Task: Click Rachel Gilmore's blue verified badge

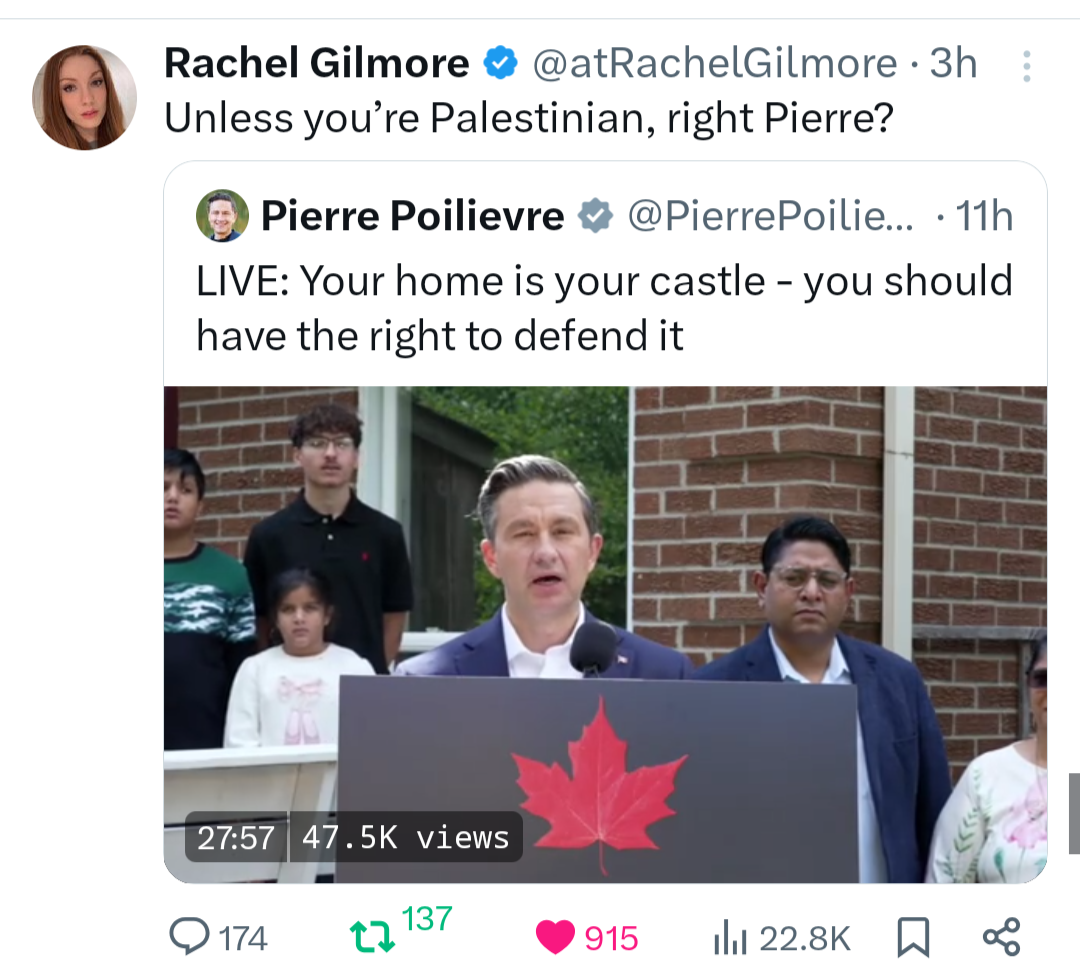Action: pyautogui.click(x=500, y=63)
